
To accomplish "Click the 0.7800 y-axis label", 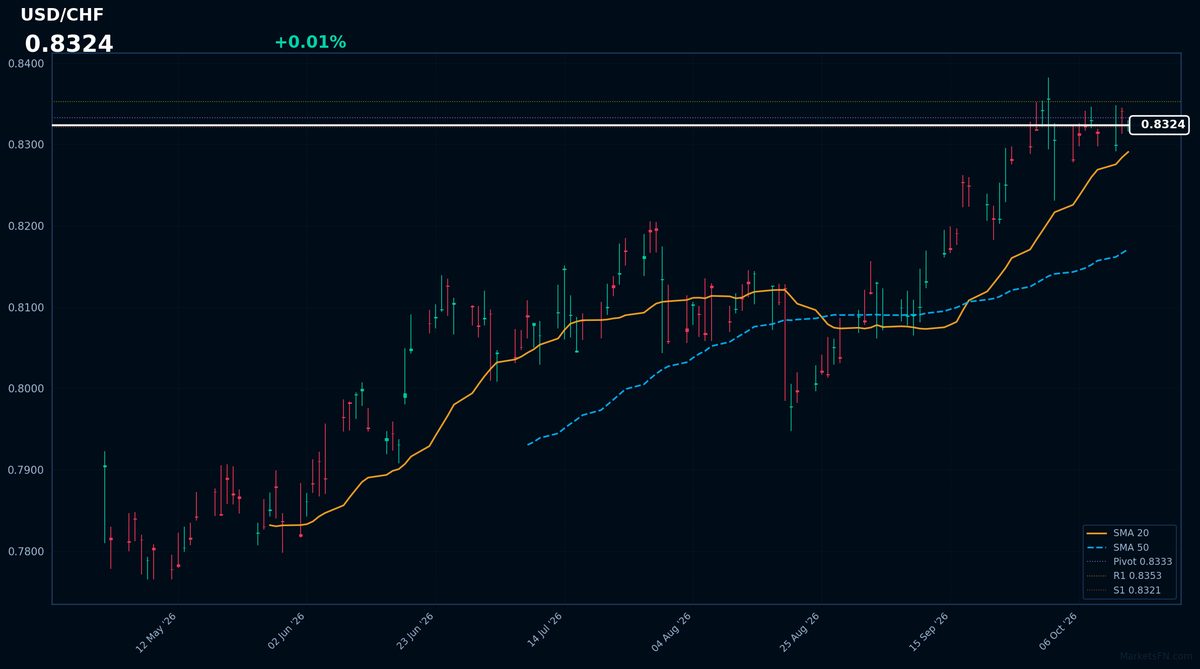I will 25,552.
